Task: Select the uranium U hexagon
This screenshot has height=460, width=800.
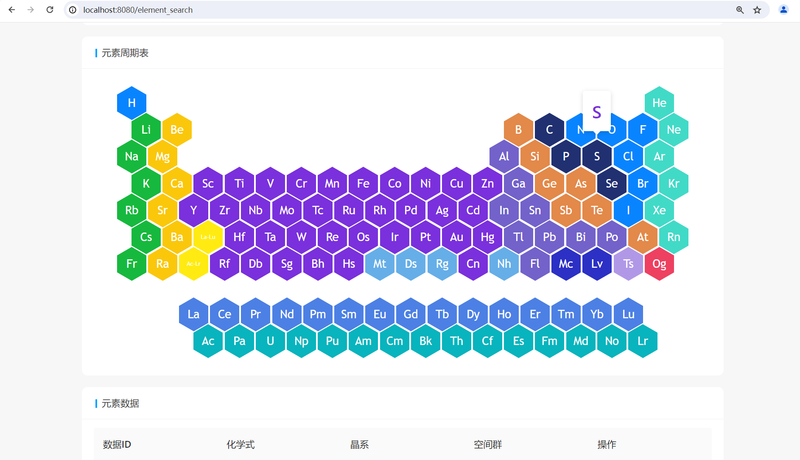Action: pos(270,341)
